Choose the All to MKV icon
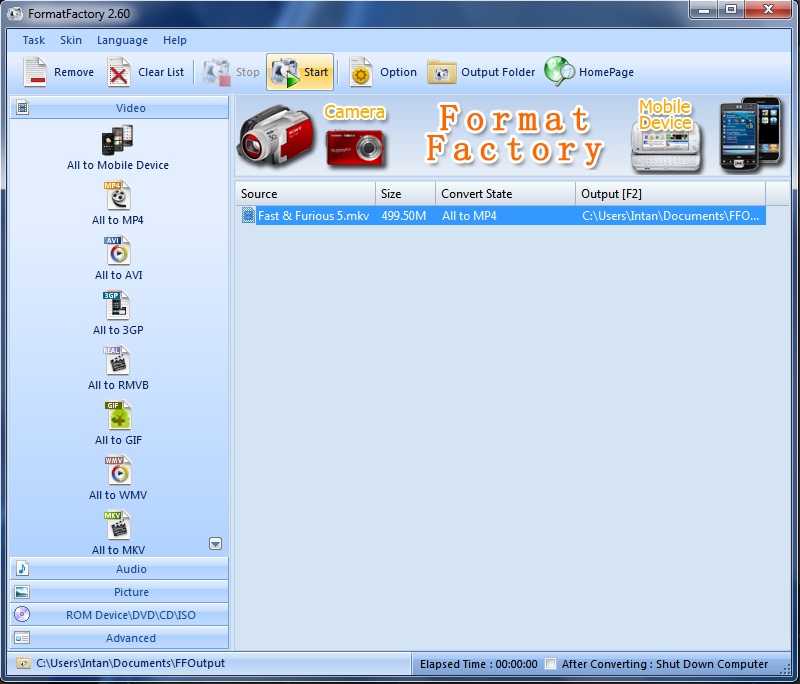 118,526
